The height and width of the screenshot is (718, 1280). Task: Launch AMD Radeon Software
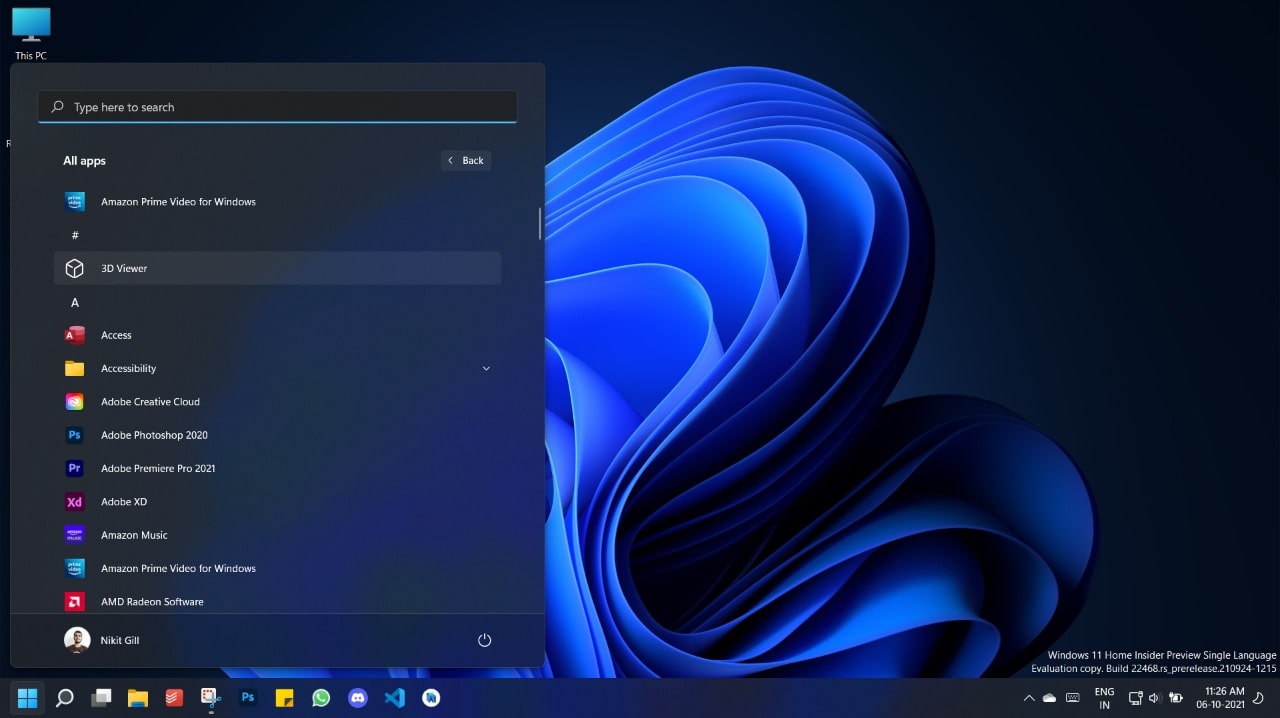click(x=277, y=601)
